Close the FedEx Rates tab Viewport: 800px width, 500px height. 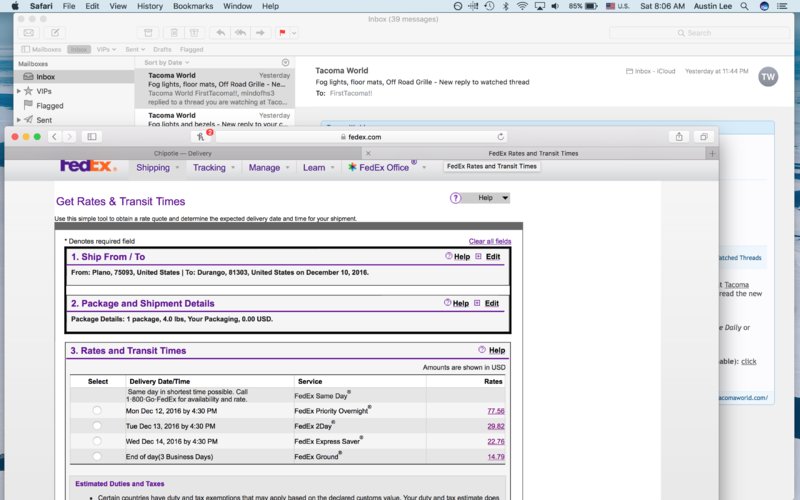pyautogui.click(x=368, y=153)
